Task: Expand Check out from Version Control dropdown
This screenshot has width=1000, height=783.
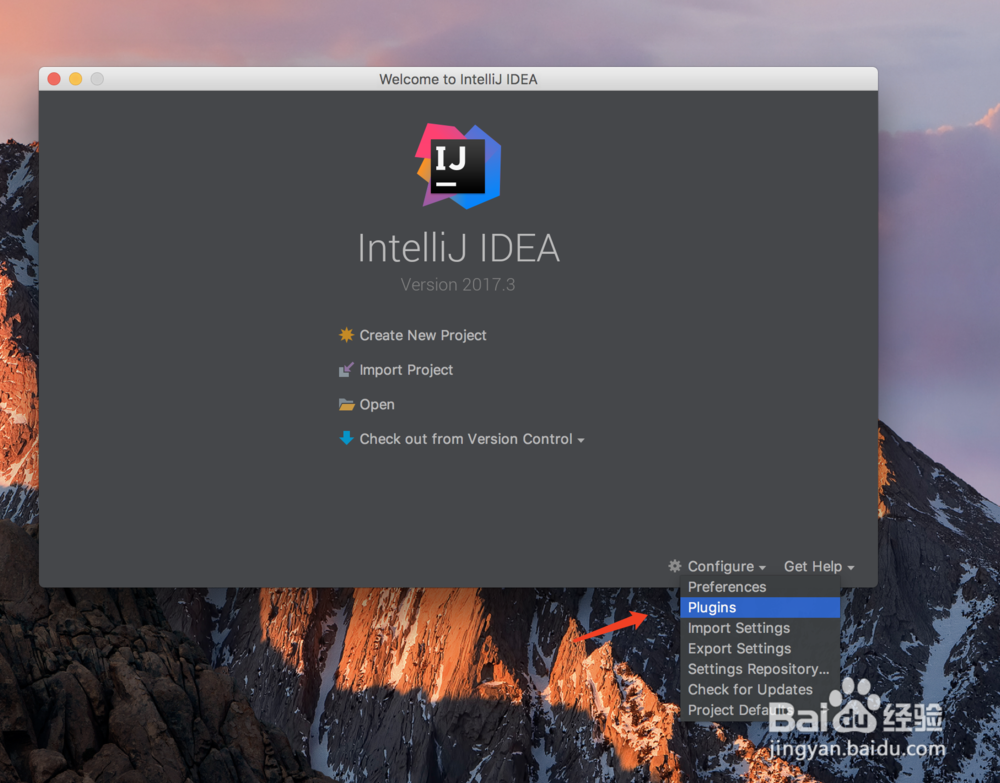Action: point(472,439)
